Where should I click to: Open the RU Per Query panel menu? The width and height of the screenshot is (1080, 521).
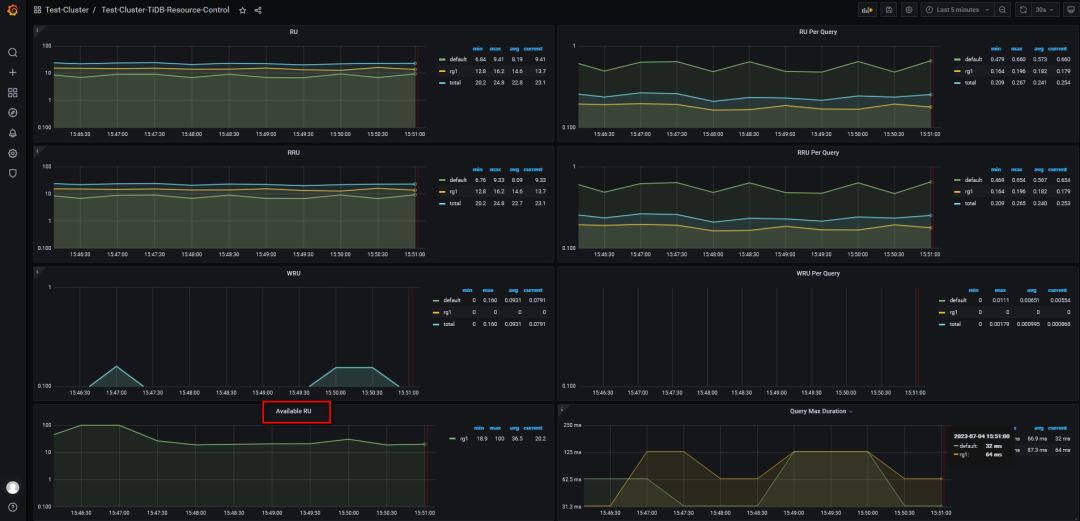[x=817, y=32]
